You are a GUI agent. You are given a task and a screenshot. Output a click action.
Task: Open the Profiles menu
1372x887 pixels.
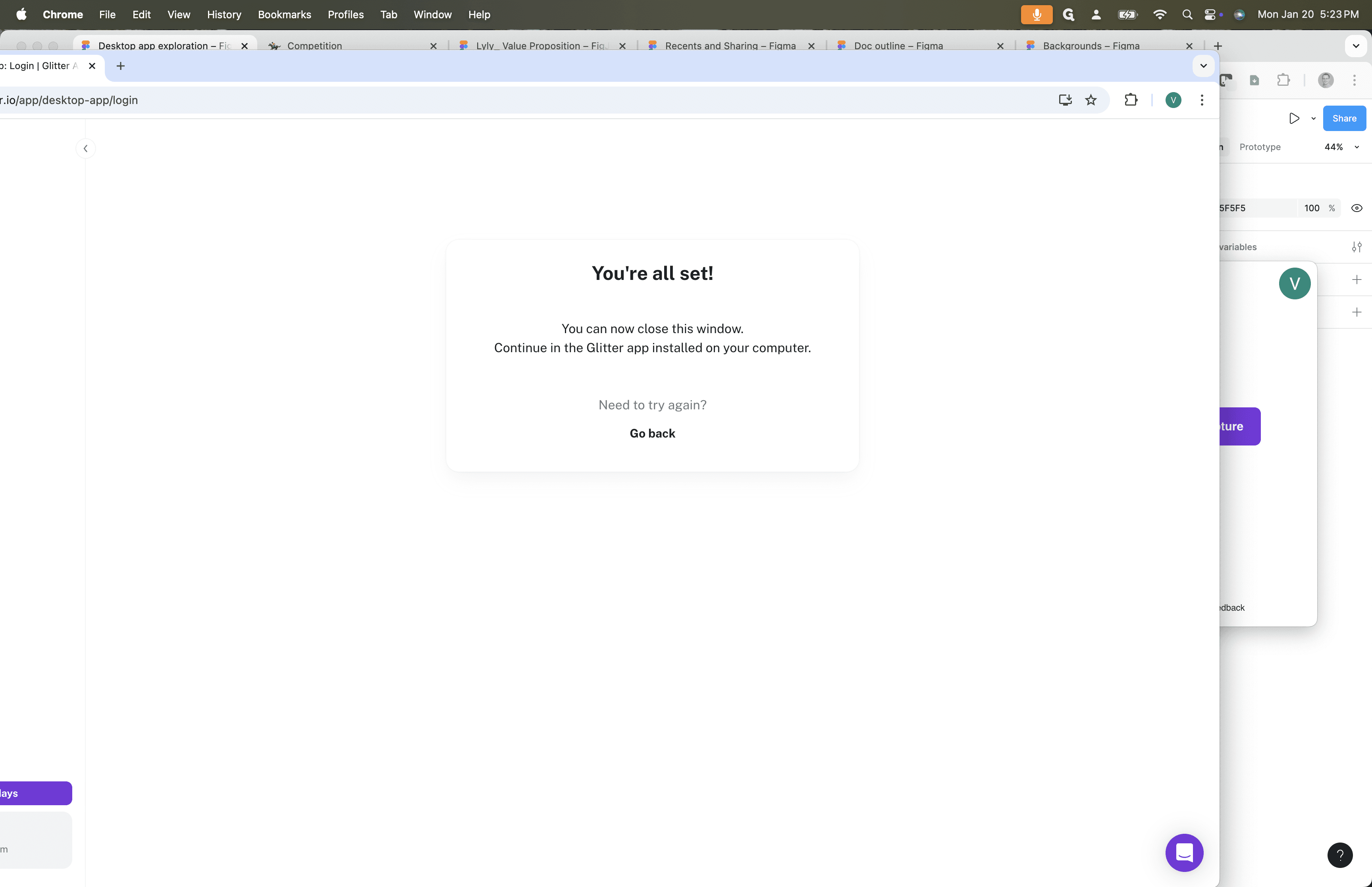345,14
